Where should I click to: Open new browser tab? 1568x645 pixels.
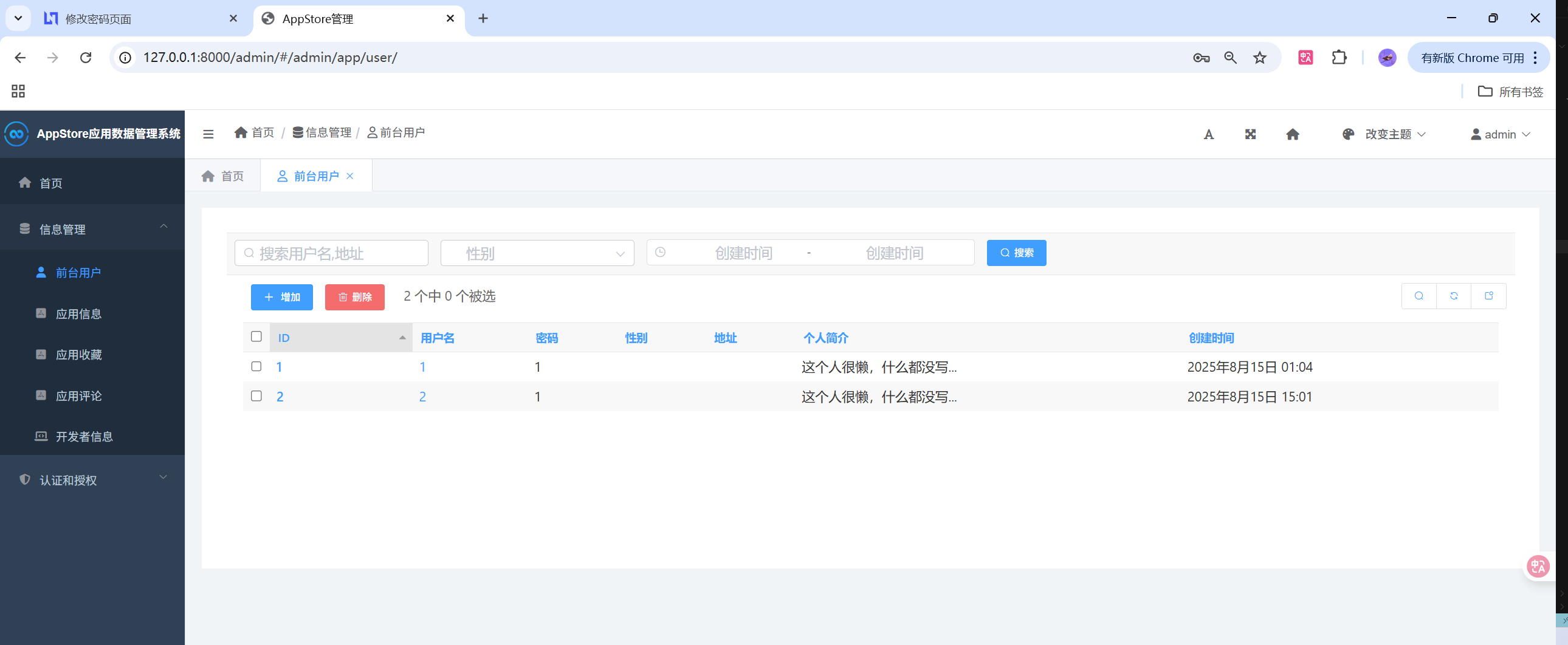(x=483, y=18)
